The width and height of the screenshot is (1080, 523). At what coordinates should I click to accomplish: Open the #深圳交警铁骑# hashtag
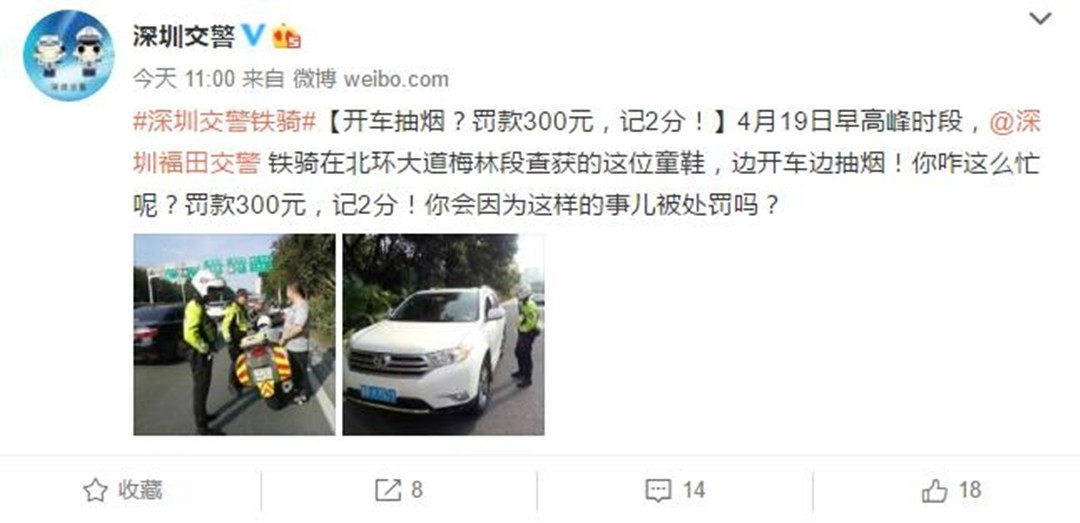(224, 123)
